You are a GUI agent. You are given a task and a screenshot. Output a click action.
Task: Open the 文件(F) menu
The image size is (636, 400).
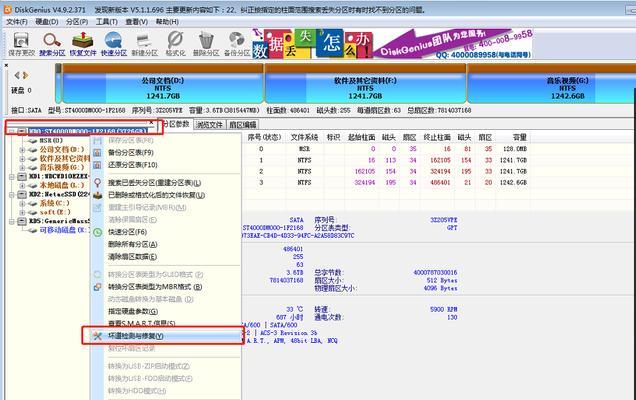[17, 22]
